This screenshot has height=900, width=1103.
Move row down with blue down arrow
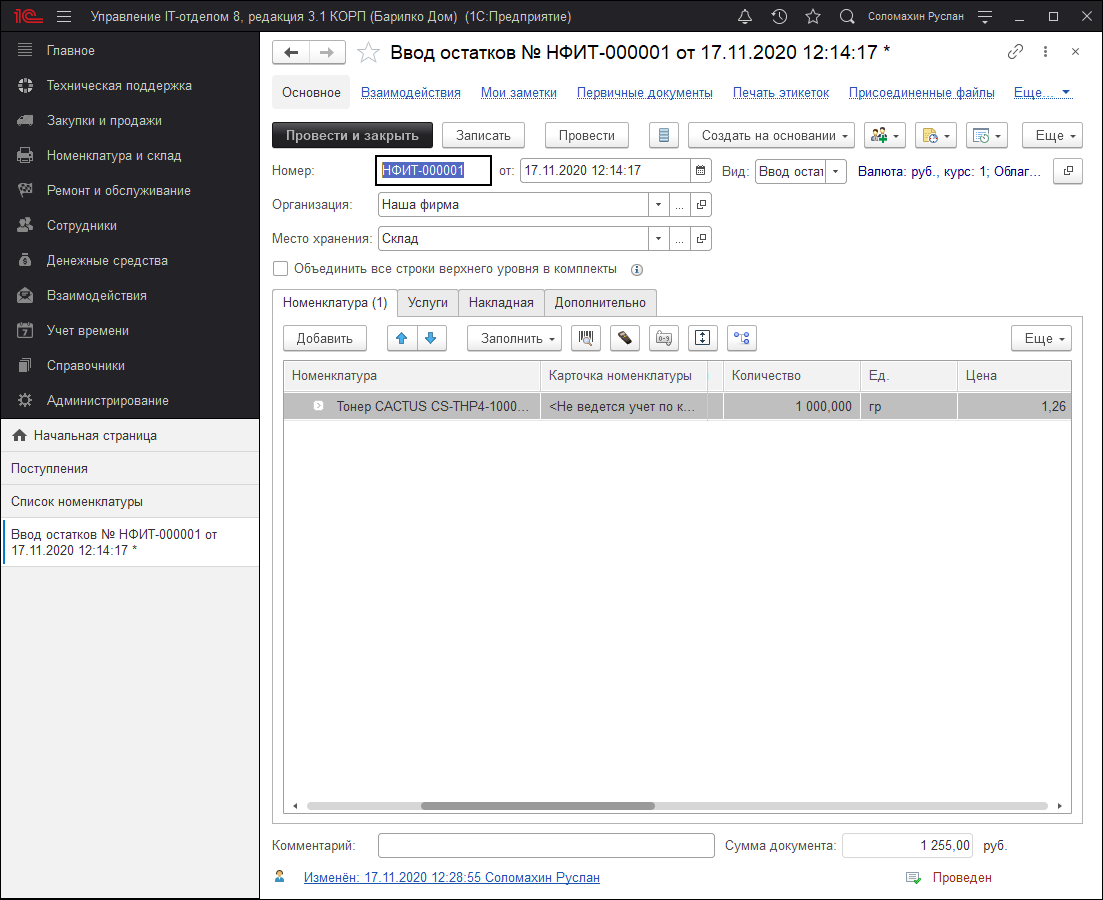pos(431,338)
